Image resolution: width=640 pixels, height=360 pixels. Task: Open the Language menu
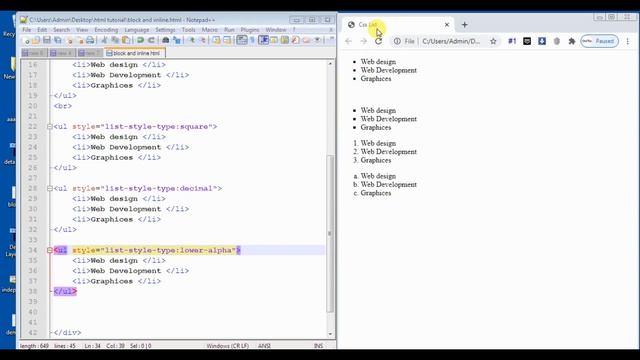(137, 30)
